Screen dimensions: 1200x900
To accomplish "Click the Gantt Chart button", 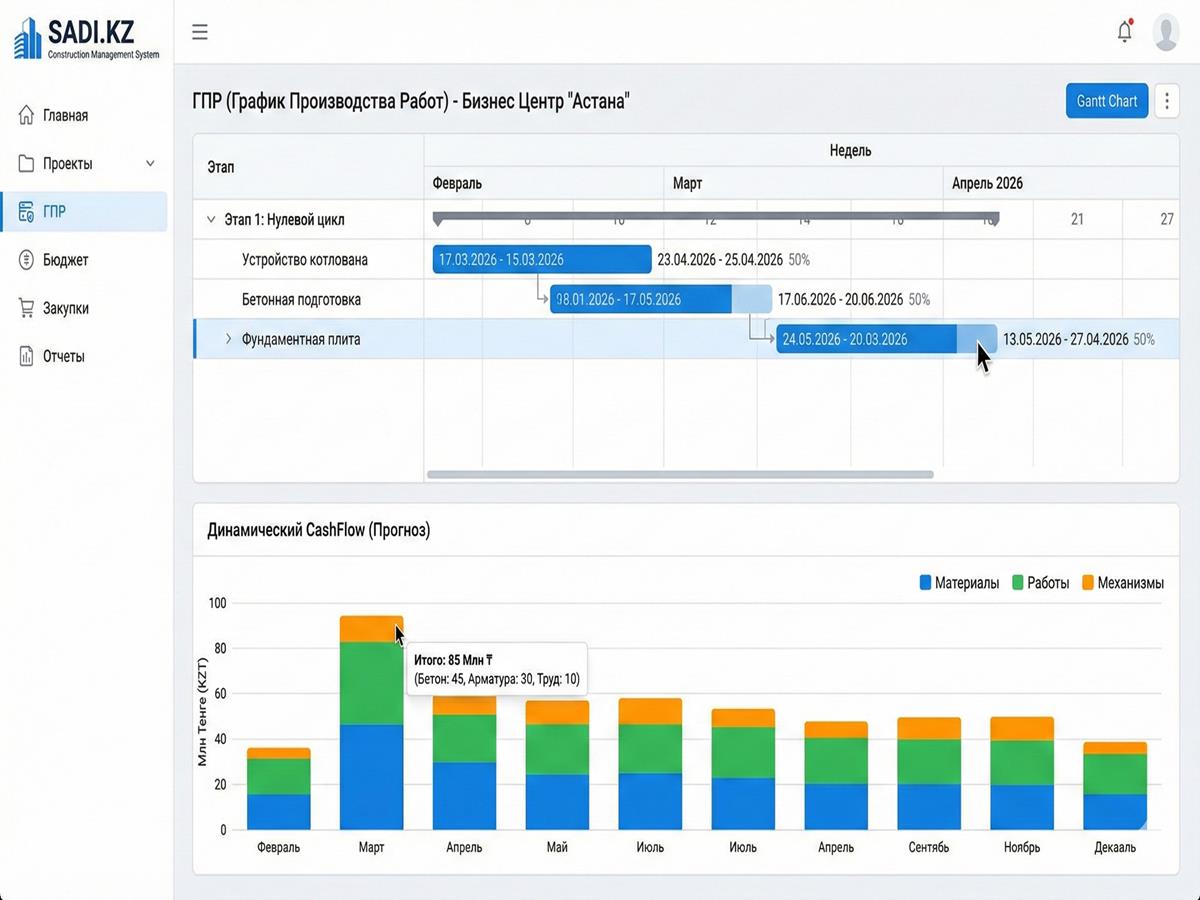I will coord(1106,101).
